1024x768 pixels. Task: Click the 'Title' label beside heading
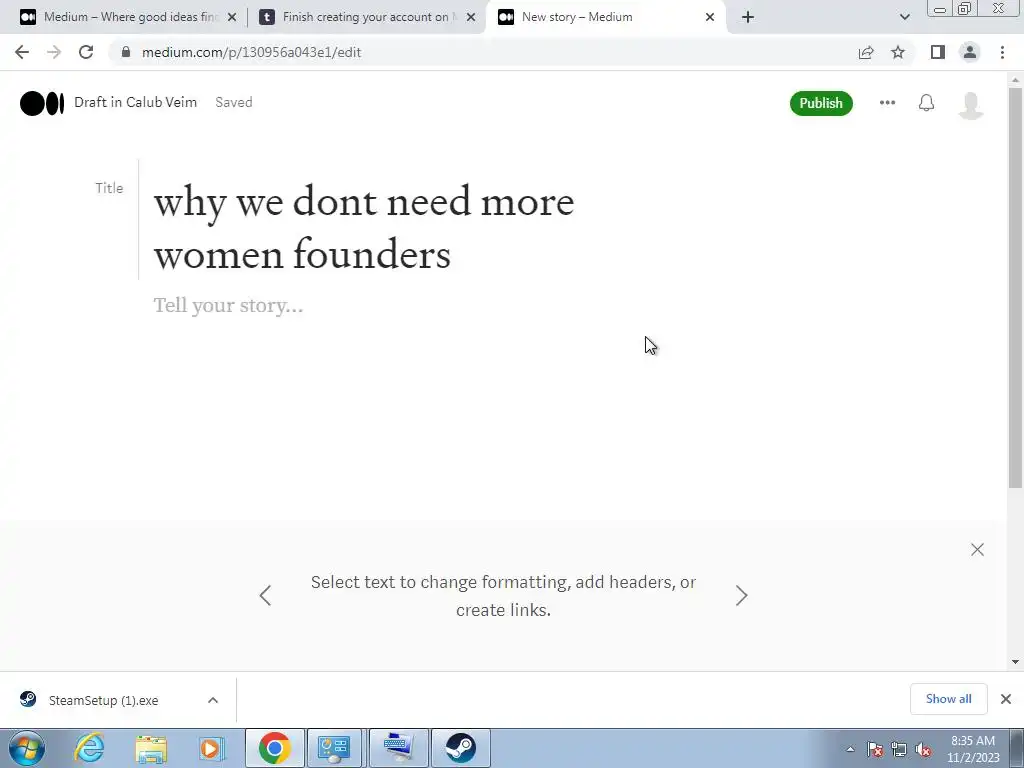pyautogui.click(x=109, y=188)
